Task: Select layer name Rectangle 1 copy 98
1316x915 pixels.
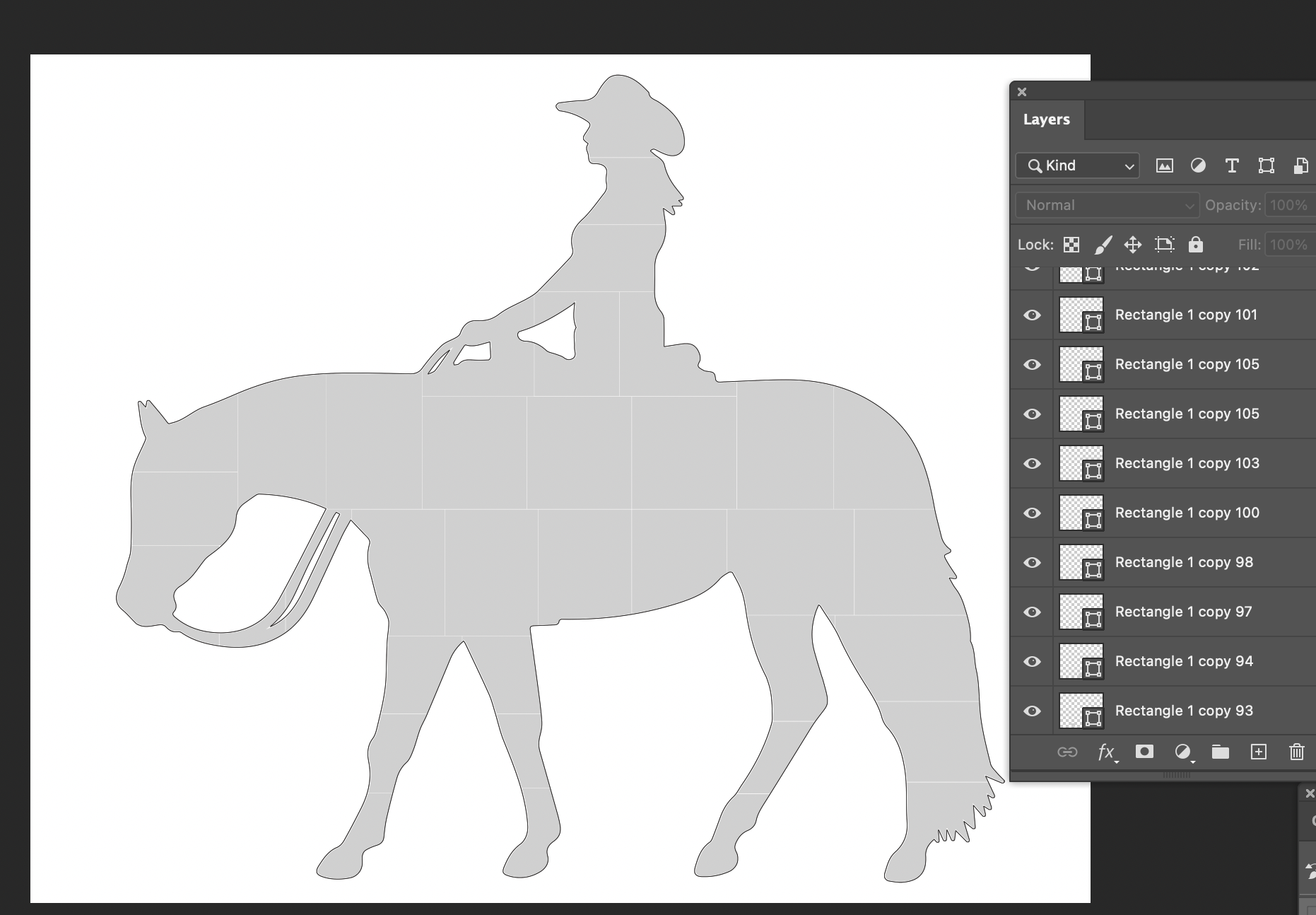Action: click(1184, 562)
